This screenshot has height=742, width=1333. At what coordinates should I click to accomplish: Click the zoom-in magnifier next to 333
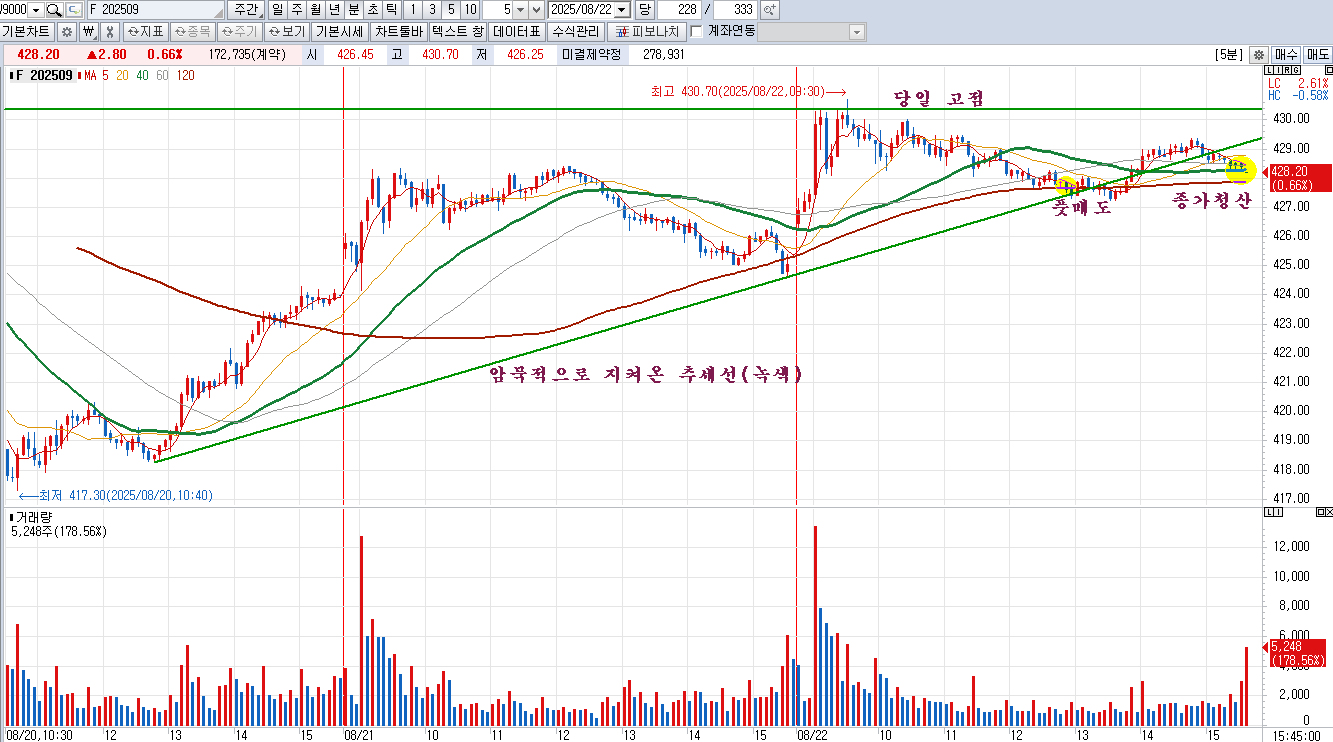pos(769,10)
